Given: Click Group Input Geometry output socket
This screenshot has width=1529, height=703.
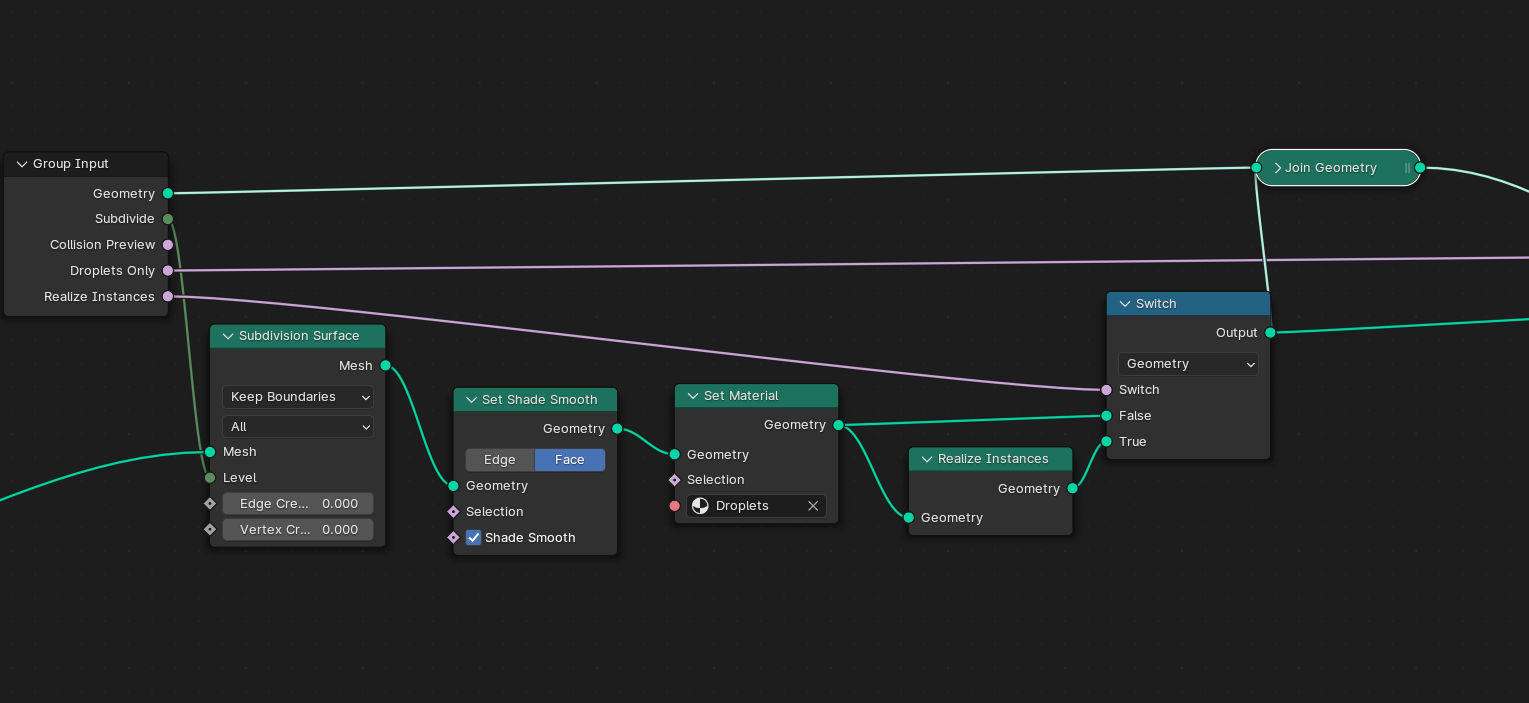Looking at the screenshot, I should pyautogui.click(x=168, y=193).
